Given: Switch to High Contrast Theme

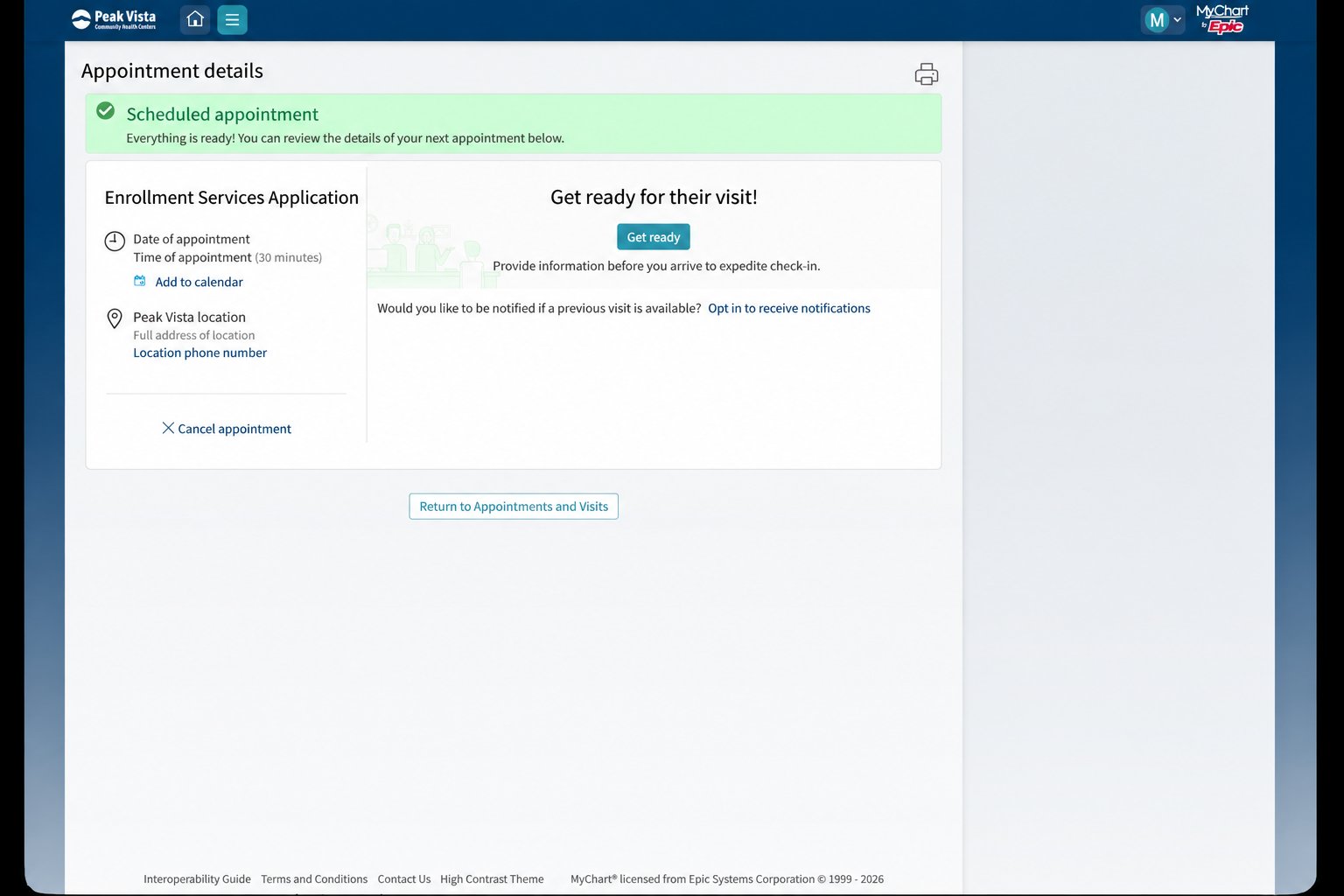Looking at the screenshot, I should click(x=492, y=879).
